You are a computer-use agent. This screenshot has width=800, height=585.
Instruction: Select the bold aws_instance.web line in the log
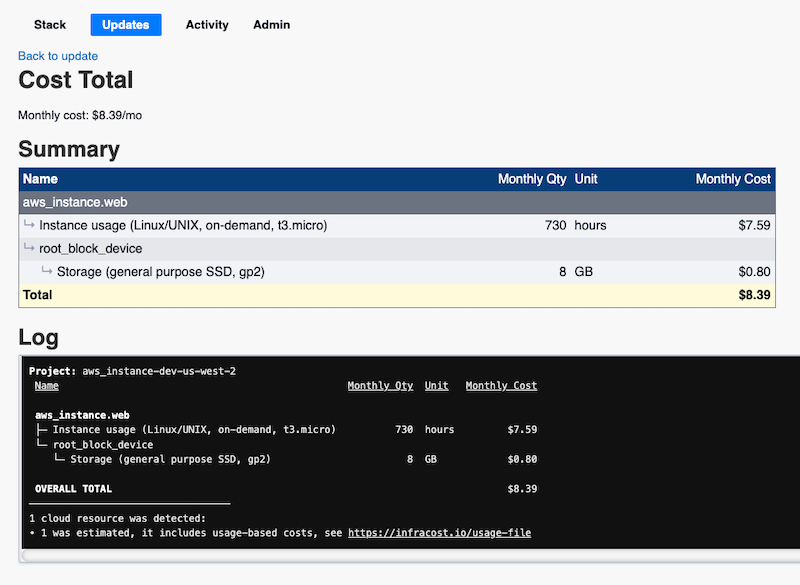[x=82, y=415]
